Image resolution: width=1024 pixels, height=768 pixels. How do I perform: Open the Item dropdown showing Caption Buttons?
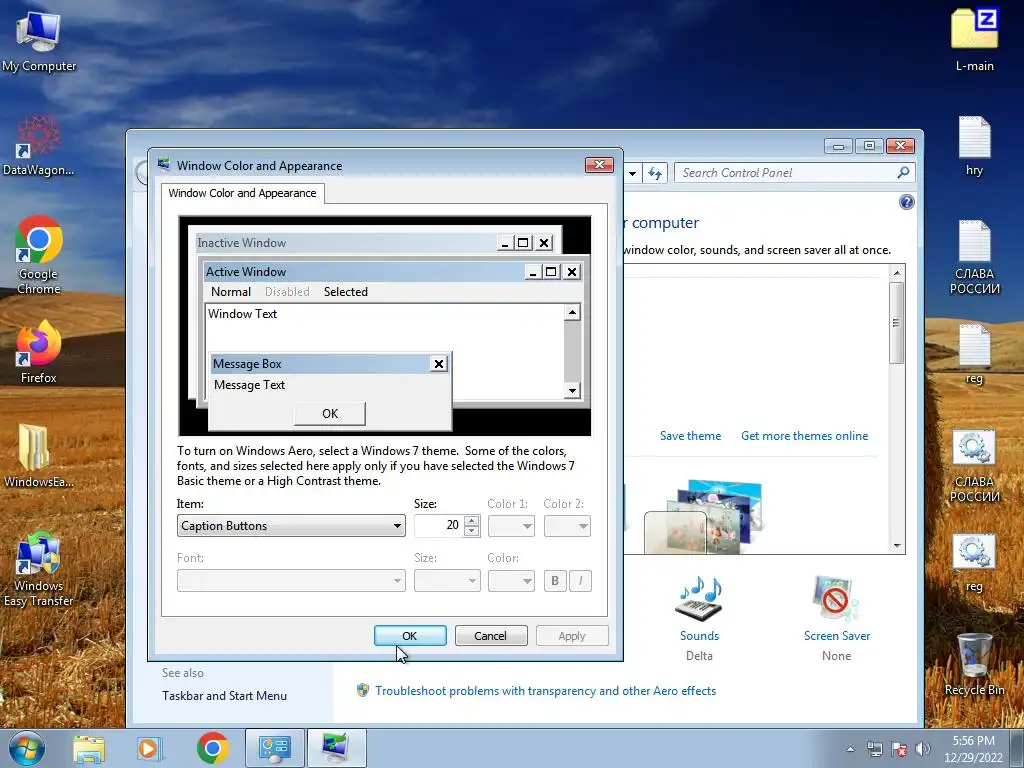point(291,526)
